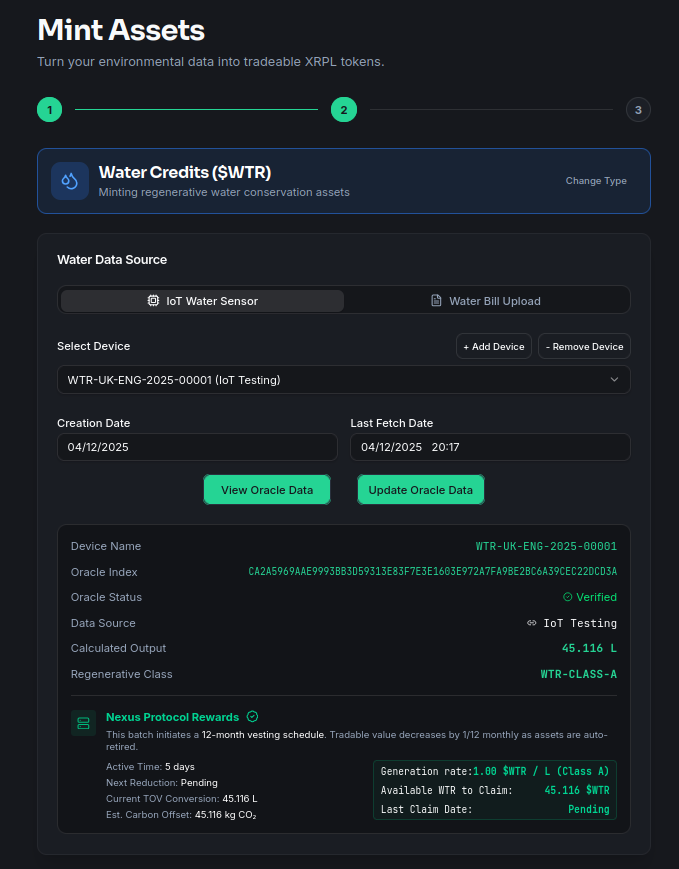Click Change Type link
This screenshot has width=679, height=869.
596,181
